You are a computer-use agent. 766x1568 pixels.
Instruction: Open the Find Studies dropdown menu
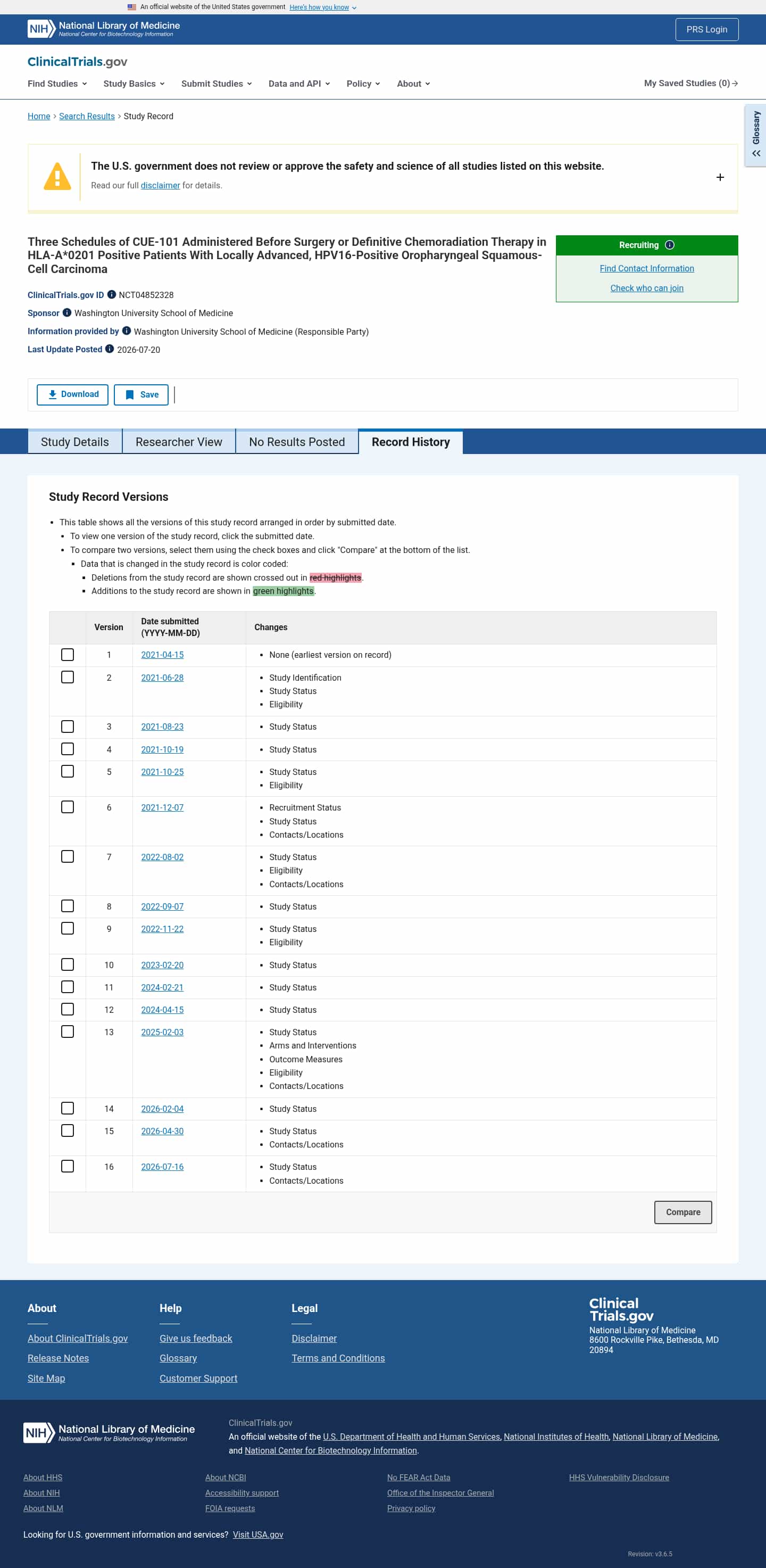57,84
